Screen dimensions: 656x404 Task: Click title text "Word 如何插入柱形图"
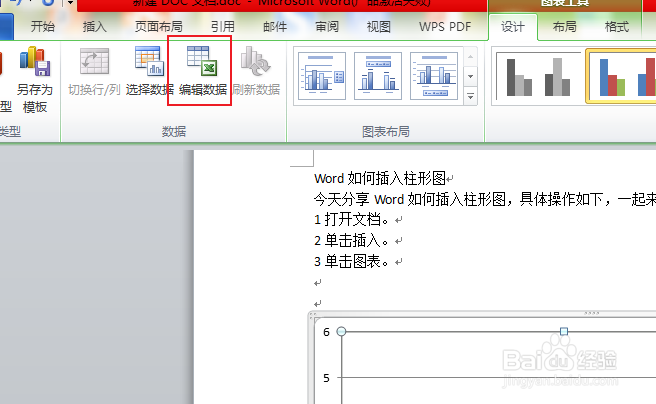[380, 179]
